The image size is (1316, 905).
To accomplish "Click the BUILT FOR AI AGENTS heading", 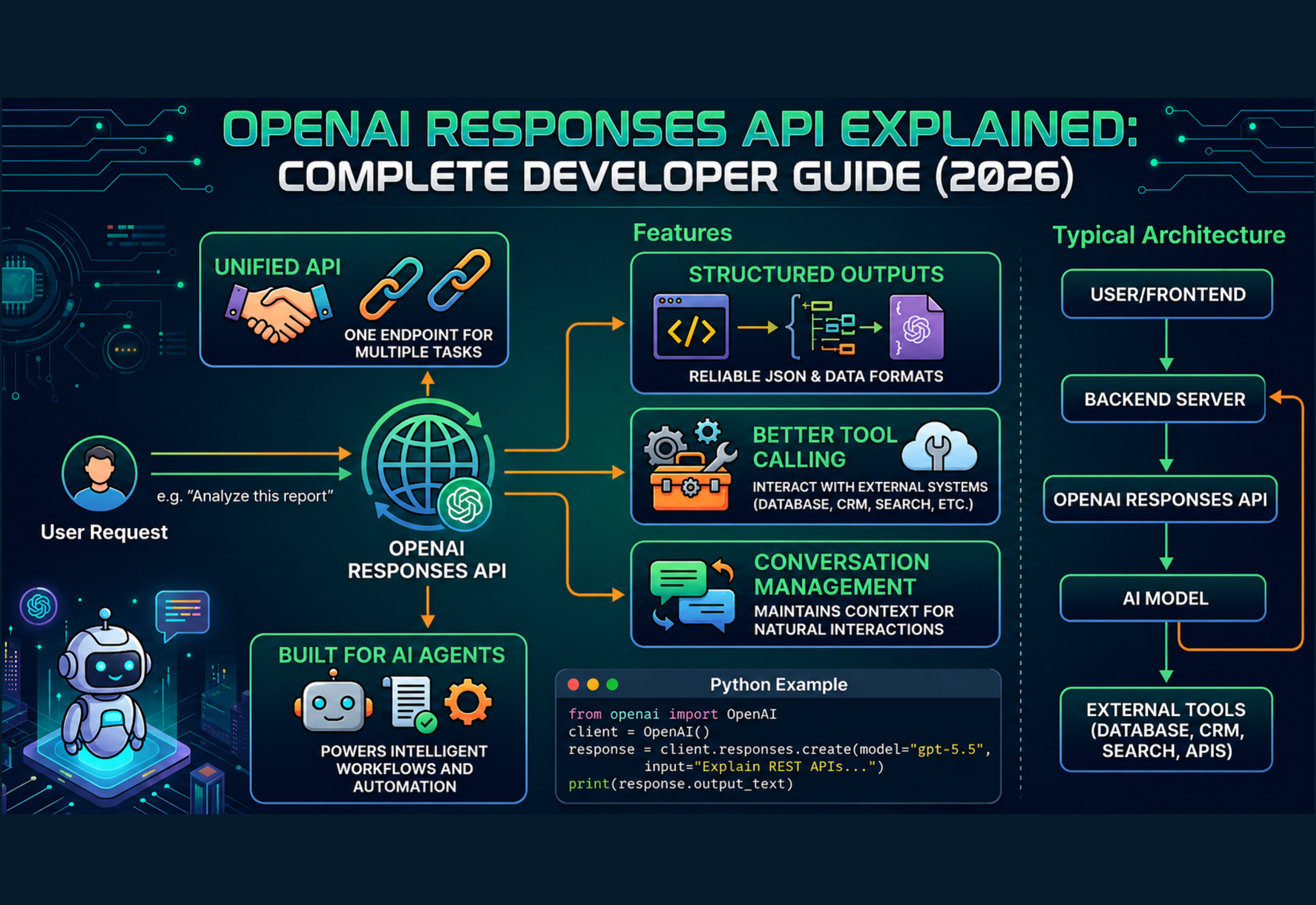I will [392, 655].
